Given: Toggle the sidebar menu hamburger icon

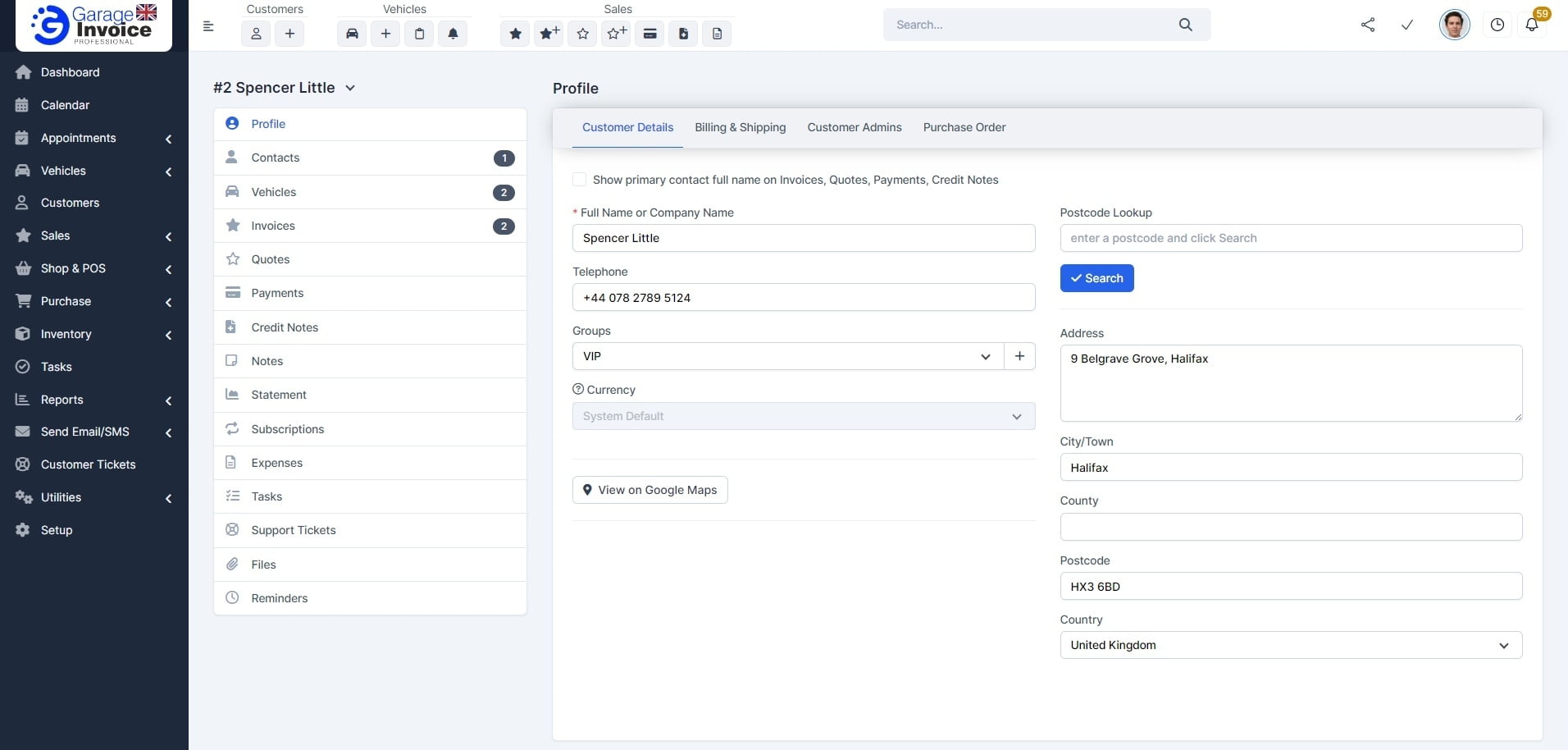Looking at the screenshot, I should [208, 26].
